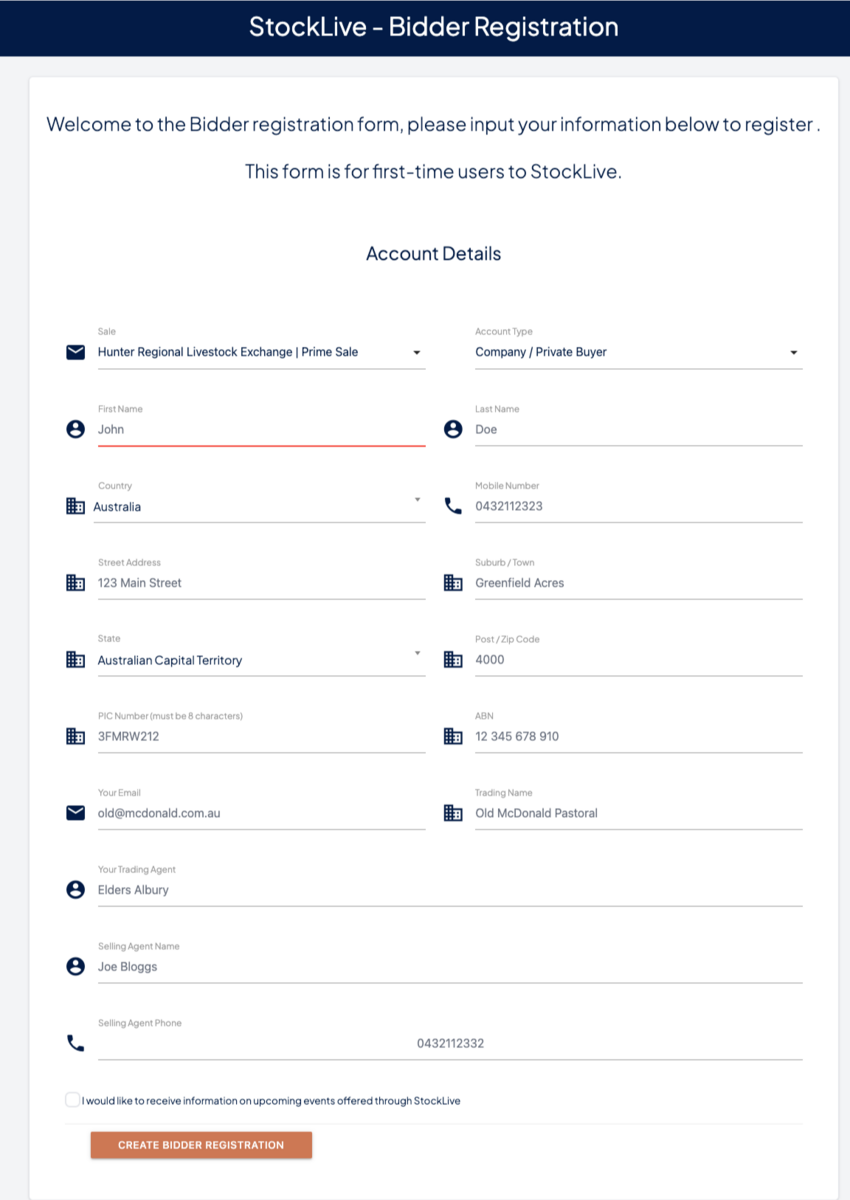The image size is (850, 1200).
Task: Click the building icon beside Trading Name
Action: [x=453, y=813]
